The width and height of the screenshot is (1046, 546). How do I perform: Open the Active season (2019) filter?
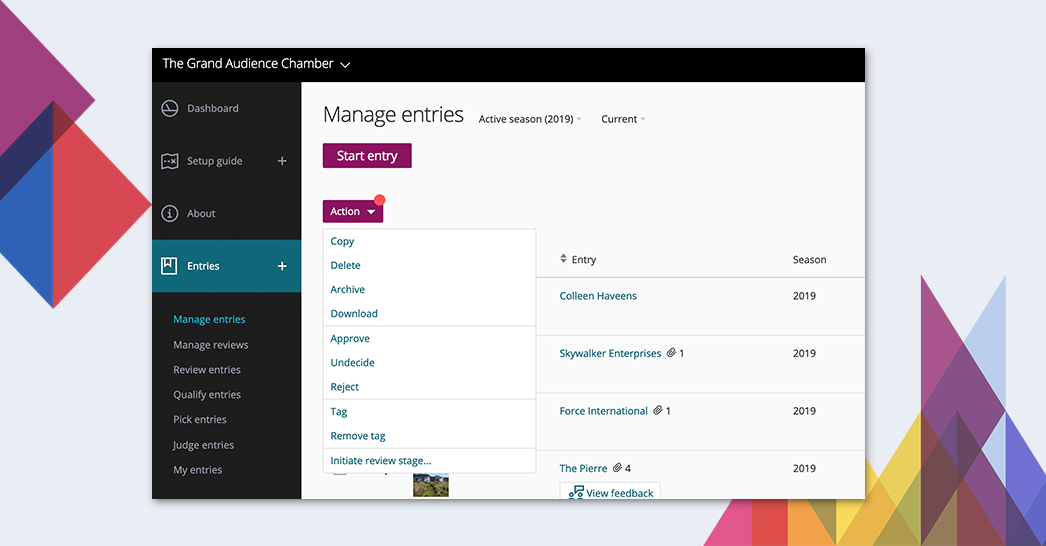[x=530, y=119]
